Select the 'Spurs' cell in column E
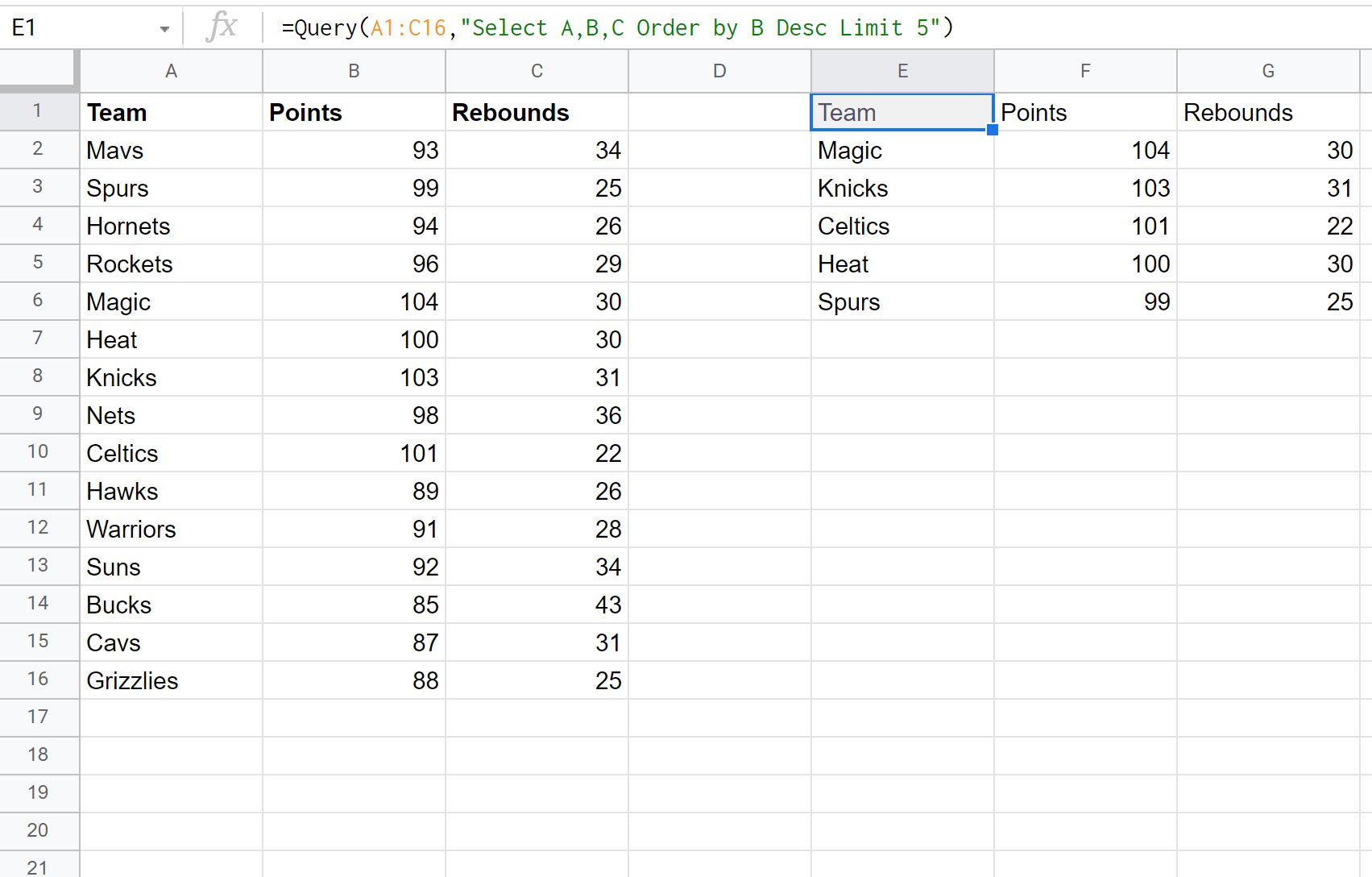The width and height of the screenshot is (1372, 877). pos(903,301)
